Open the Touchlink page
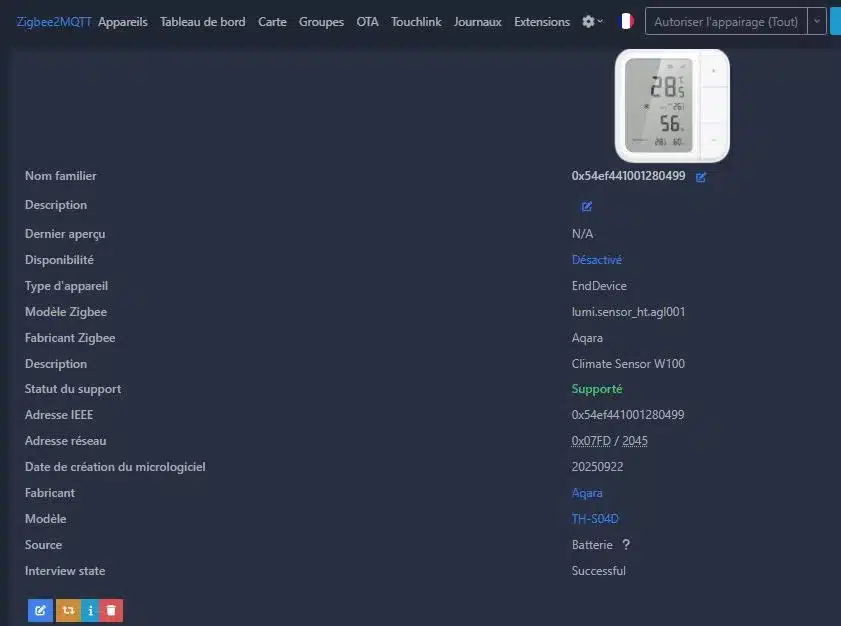841x626 pixels. pos(416,22)
